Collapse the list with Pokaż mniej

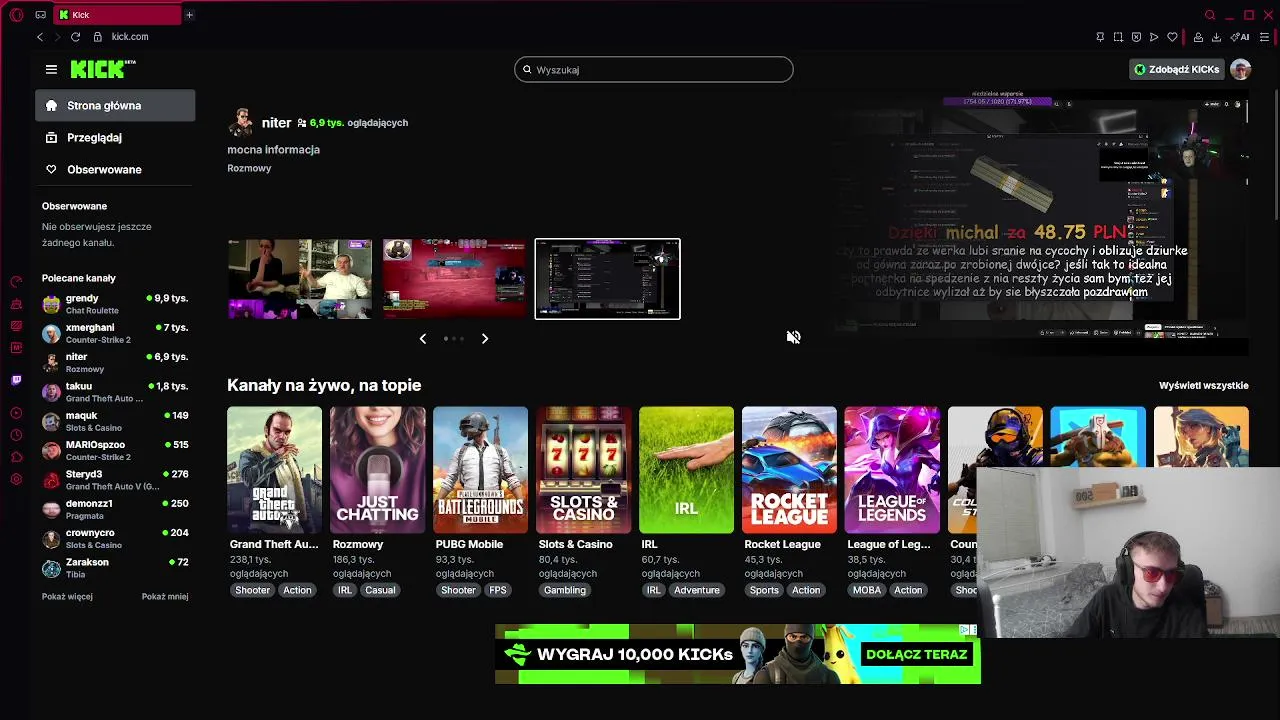pyautogui.click(x=165, y=596)
